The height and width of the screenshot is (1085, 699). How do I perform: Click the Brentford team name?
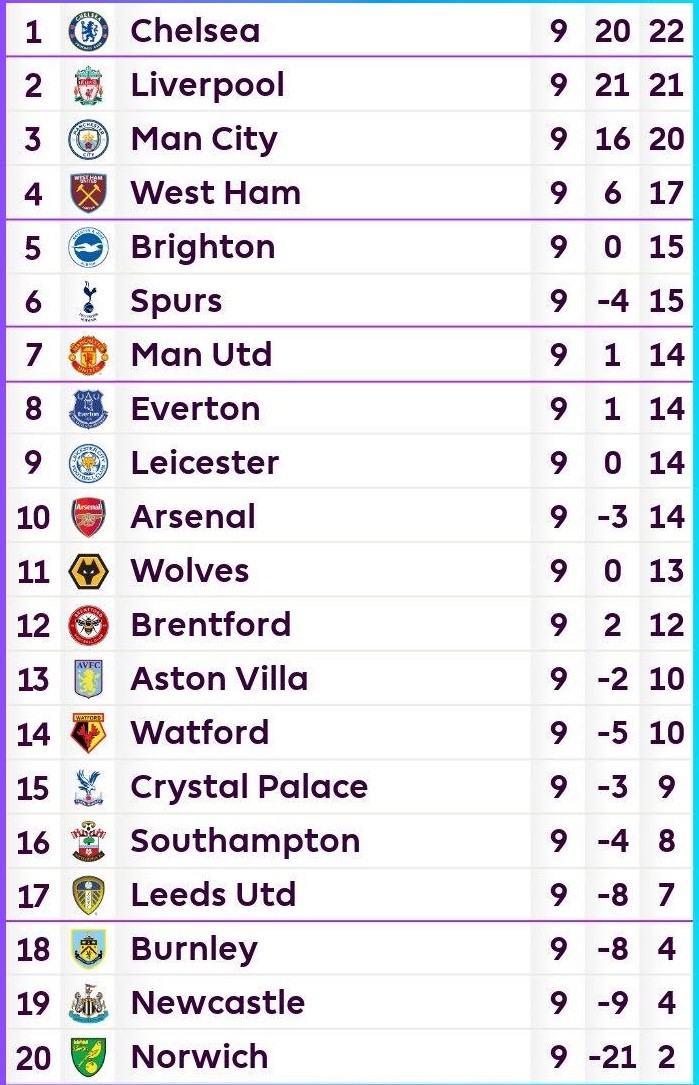[x=210, y=625]
